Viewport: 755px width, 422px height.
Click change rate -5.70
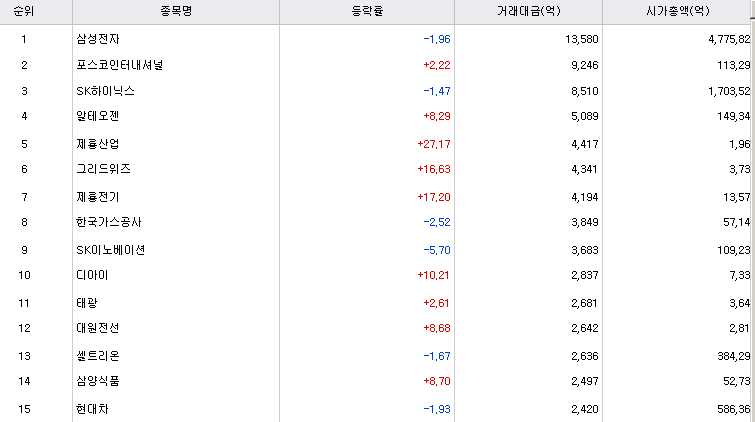pos(437,250)
